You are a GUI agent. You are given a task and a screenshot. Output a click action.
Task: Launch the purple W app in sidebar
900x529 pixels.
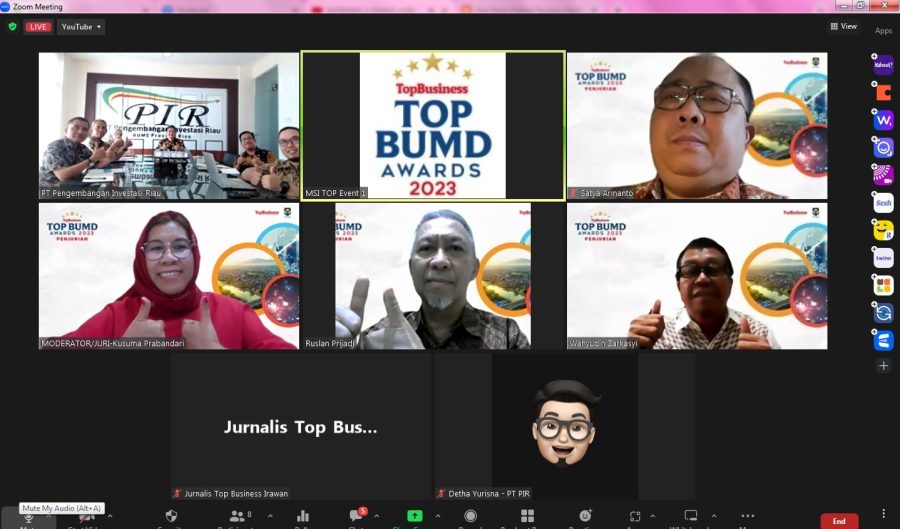tap(883, 120)
